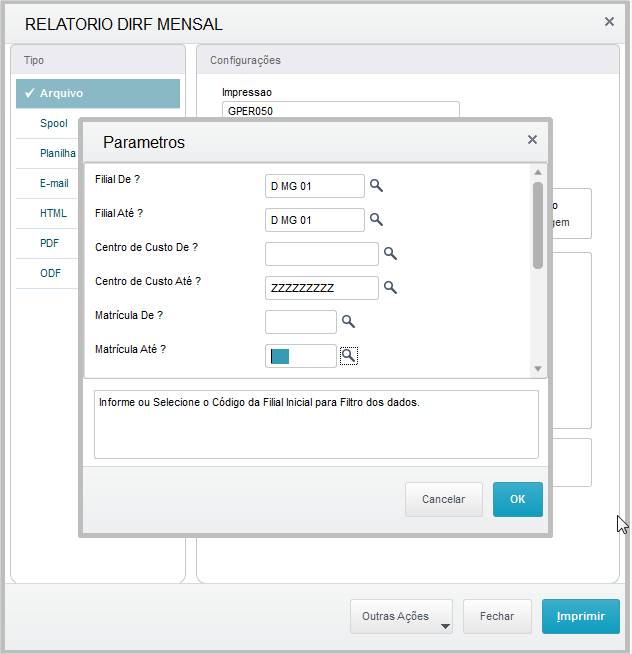Open the Outras Ações dropdown
This screenshot has width=632, height=654.
pos(401,616)
